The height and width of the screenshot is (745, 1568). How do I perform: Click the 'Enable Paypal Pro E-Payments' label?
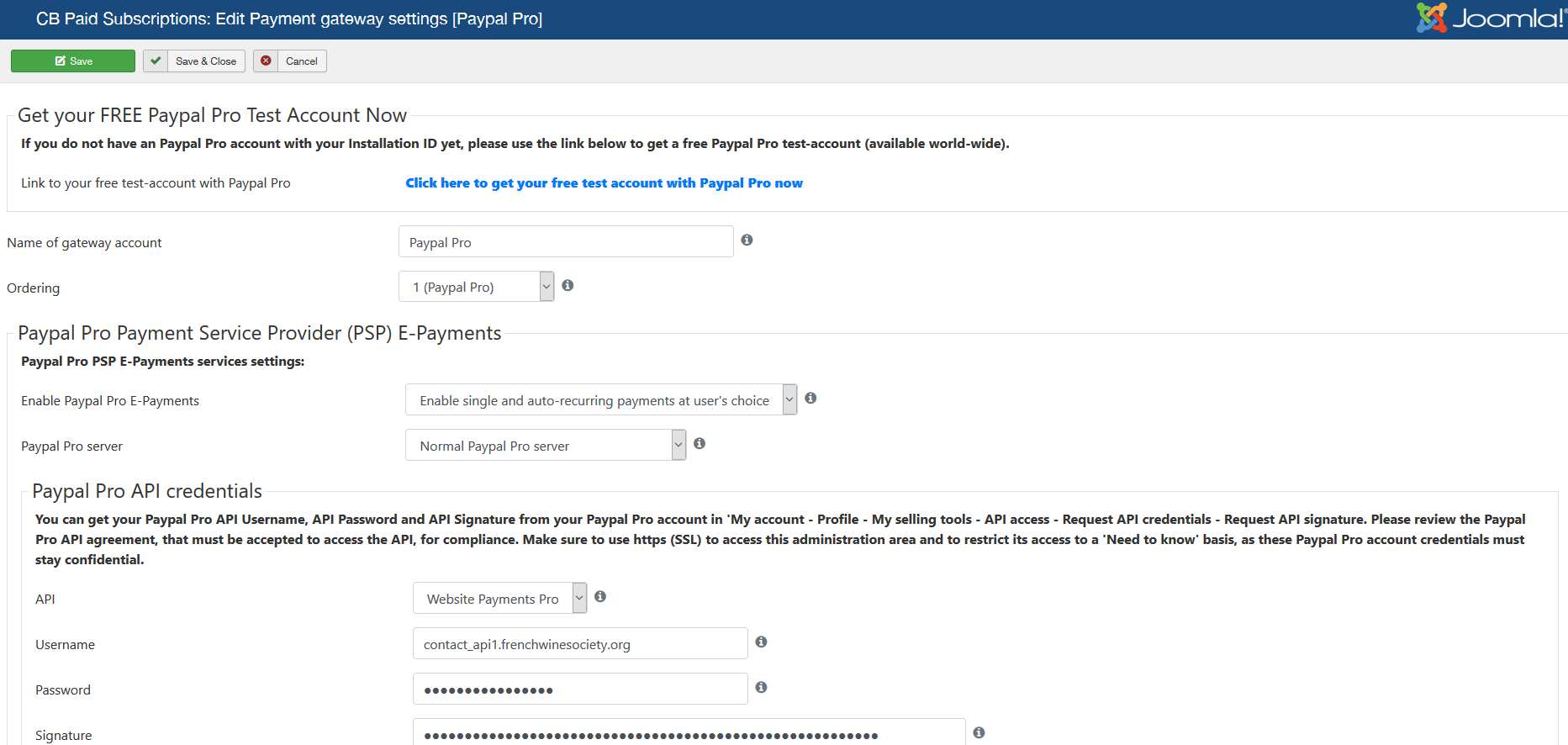pos(110,401)
